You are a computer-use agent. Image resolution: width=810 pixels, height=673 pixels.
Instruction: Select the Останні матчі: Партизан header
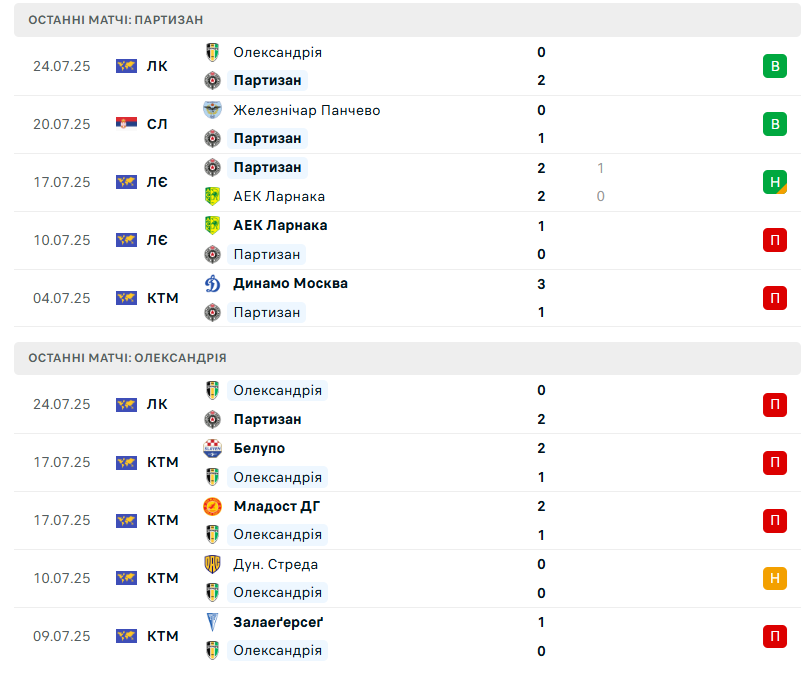coord(407,20)
